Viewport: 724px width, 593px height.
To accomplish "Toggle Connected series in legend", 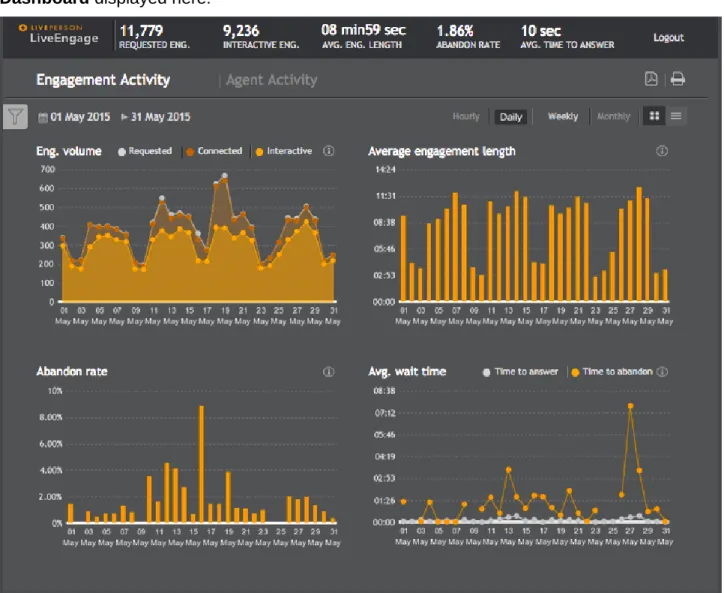I will coord(214,151).
